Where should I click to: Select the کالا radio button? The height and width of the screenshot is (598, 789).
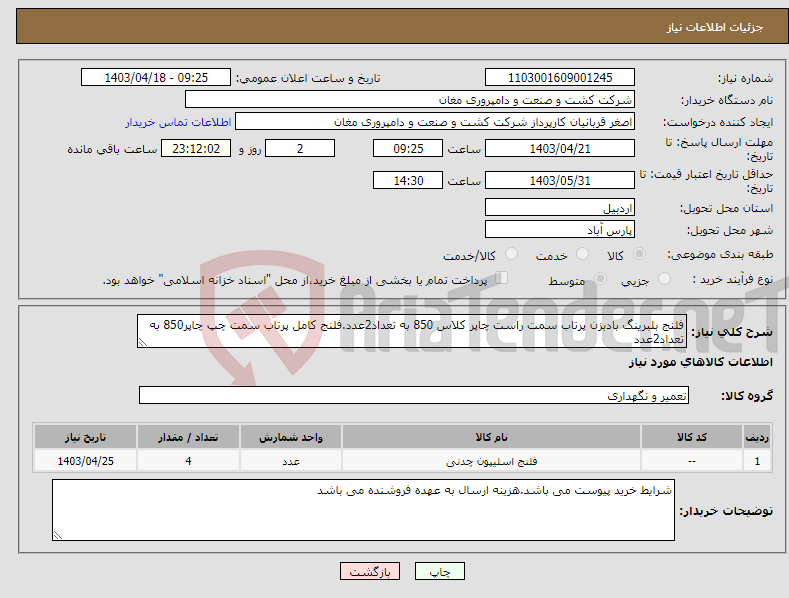pyautogui.click(x=639, y=254)
